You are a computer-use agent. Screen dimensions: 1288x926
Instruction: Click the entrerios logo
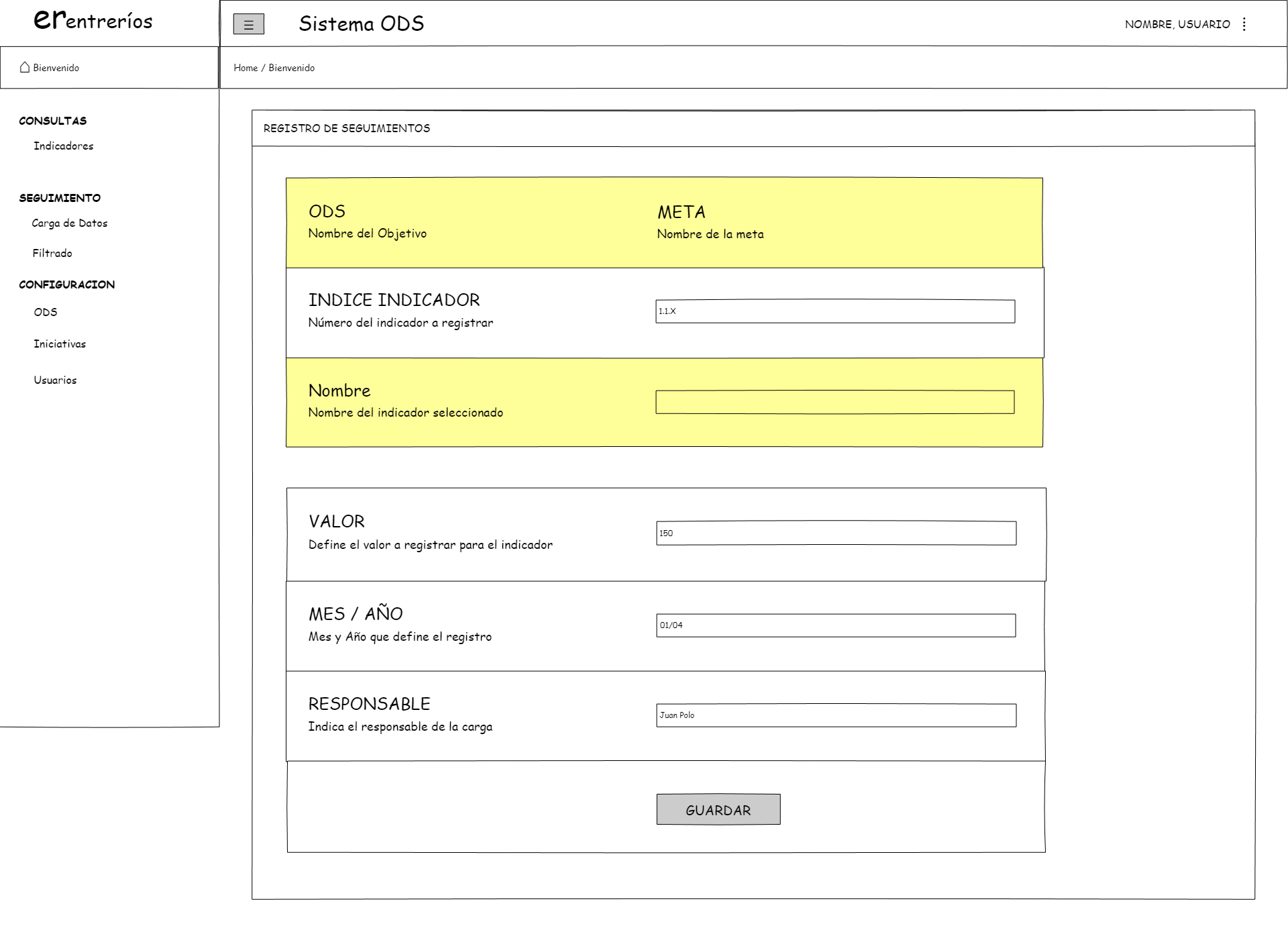pos(93,20)
